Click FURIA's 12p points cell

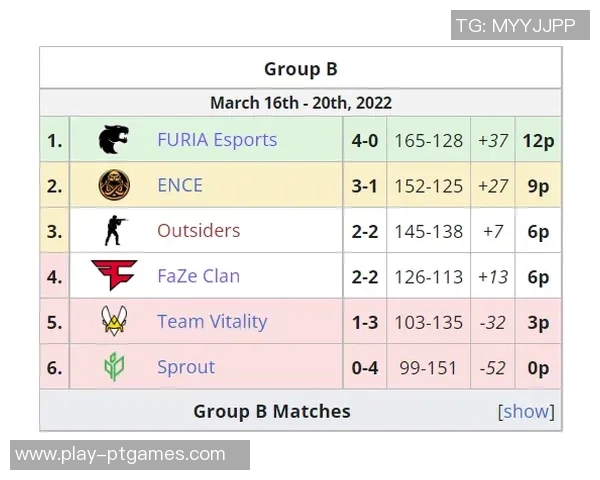pyautogui.click(x=537, y=140)
